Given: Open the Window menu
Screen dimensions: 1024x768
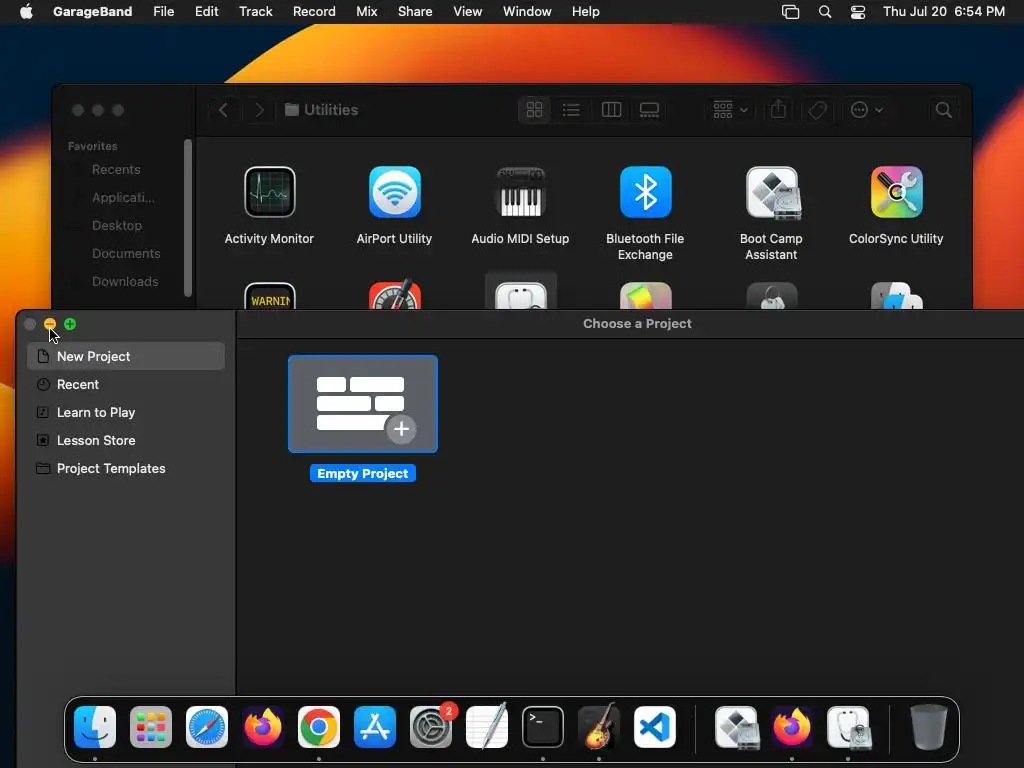Looking at the screenshot, I should [x=527, y=12].
